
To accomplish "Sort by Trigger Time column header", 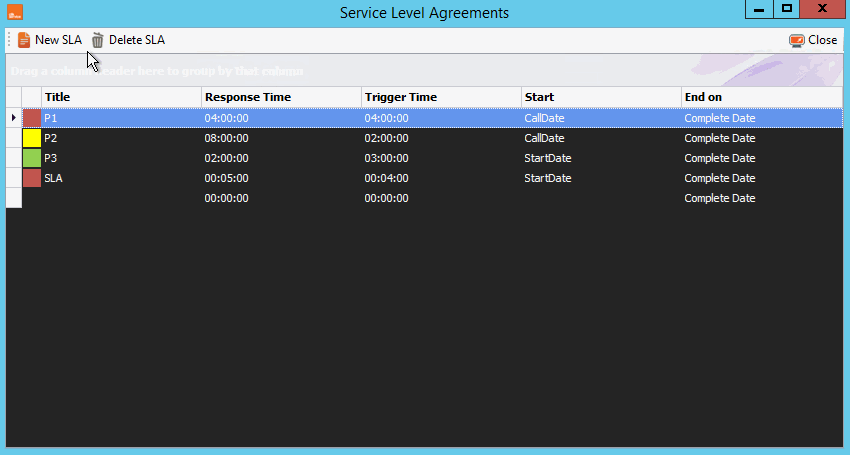I will (441, 97).
